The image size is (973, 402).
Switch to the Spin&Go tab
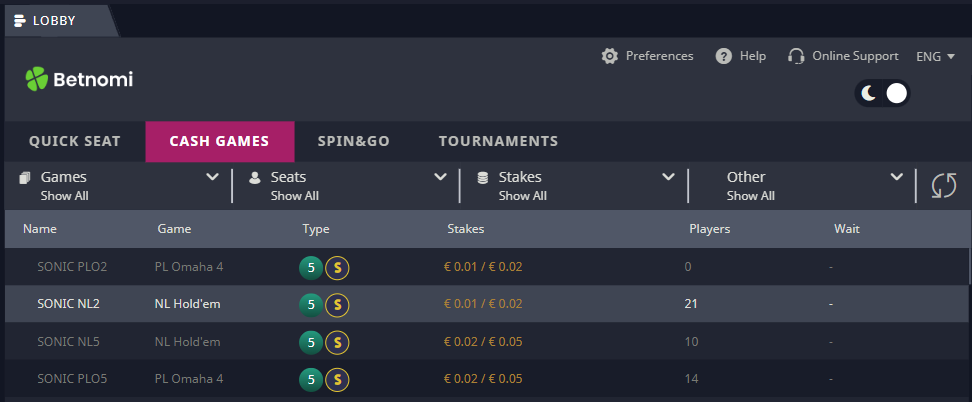354,141
